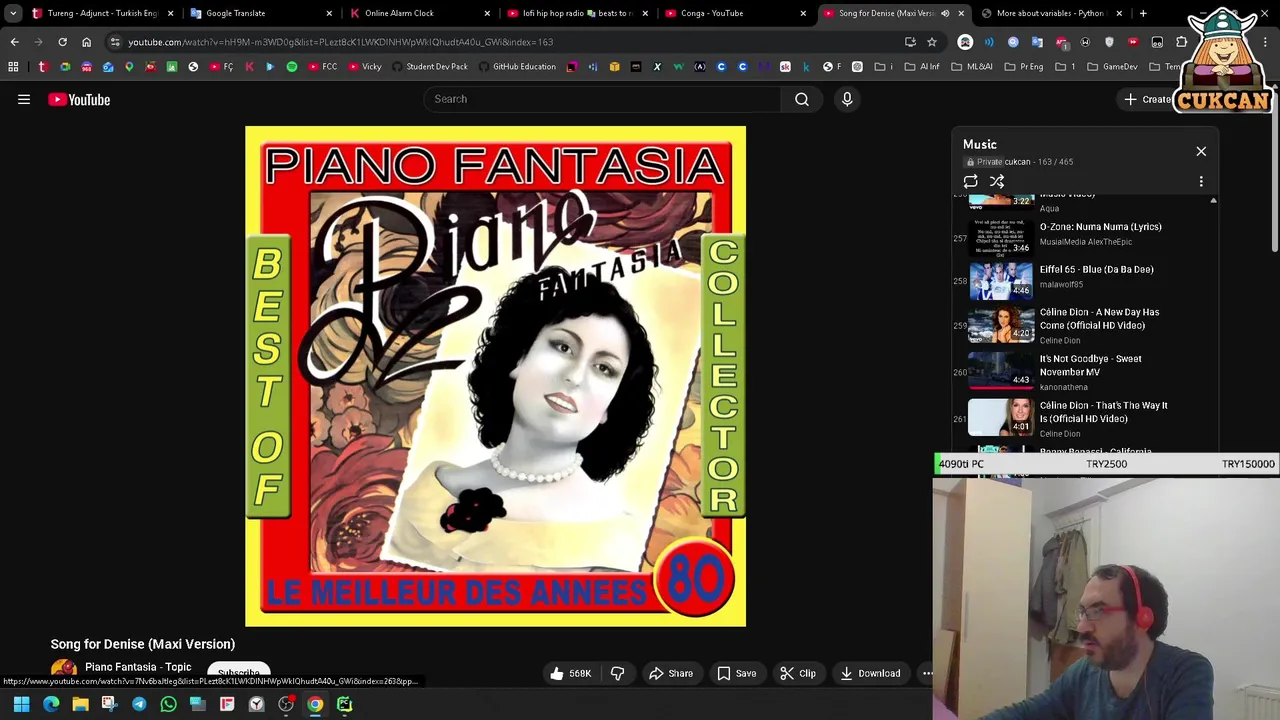The width and height of the screenshot is (1280, 720).
Task: Open the bookmarks apps grid icon
Action: pyautogui.click(x=13, y=66)
